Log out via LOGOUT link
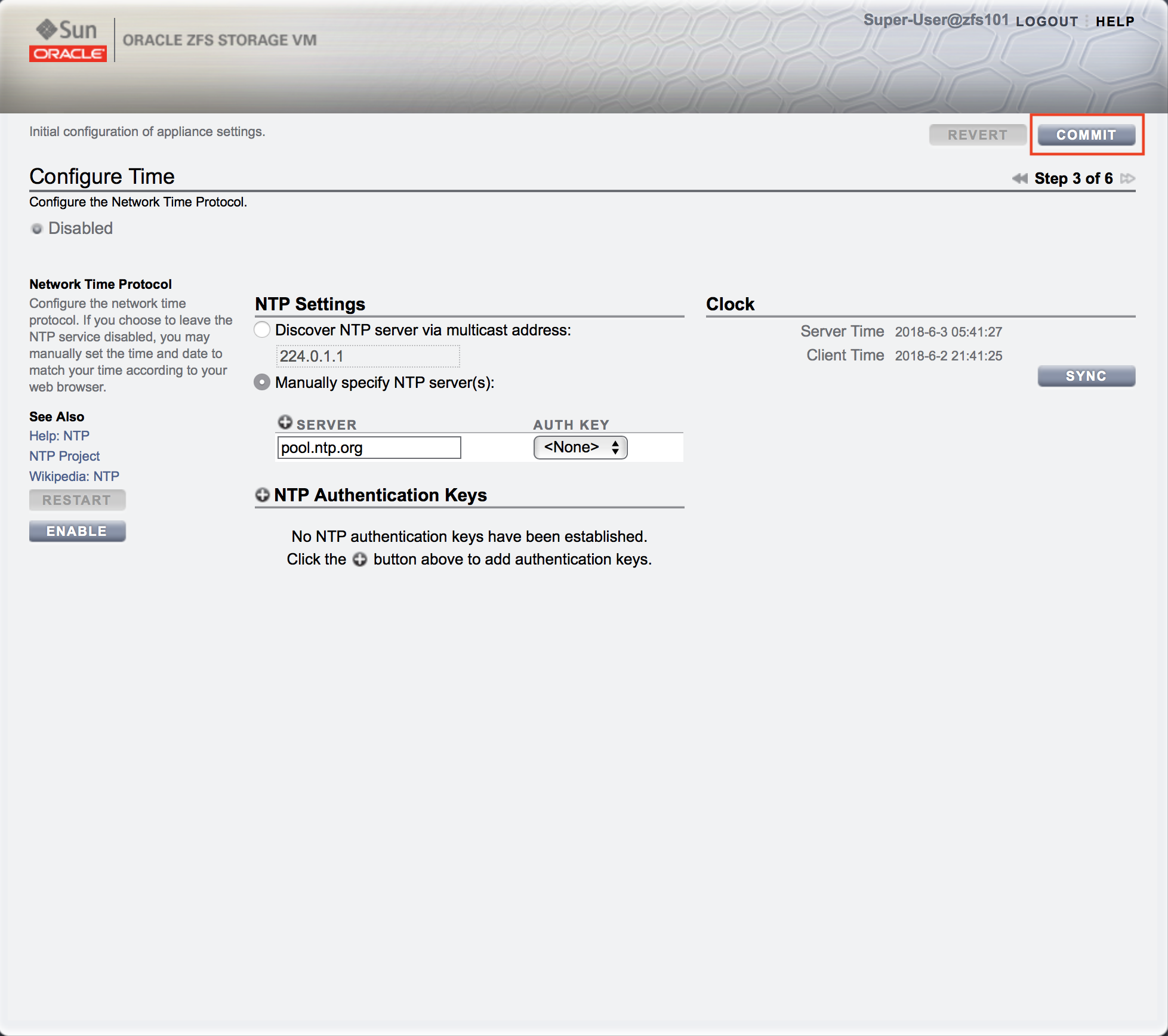This screenshot has height=1036, width=1168. click(x=1047, y=21)
